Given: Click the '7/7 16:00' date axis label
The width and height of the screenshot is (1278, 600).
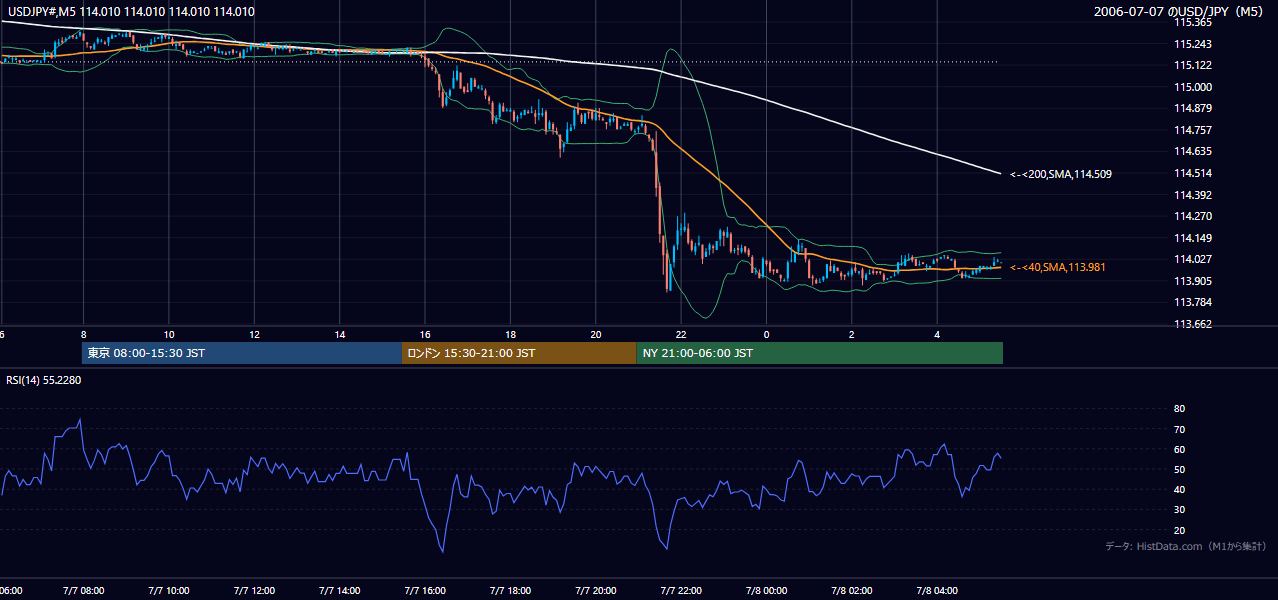Looking at the screenshot, I should (x=425, y=591).
